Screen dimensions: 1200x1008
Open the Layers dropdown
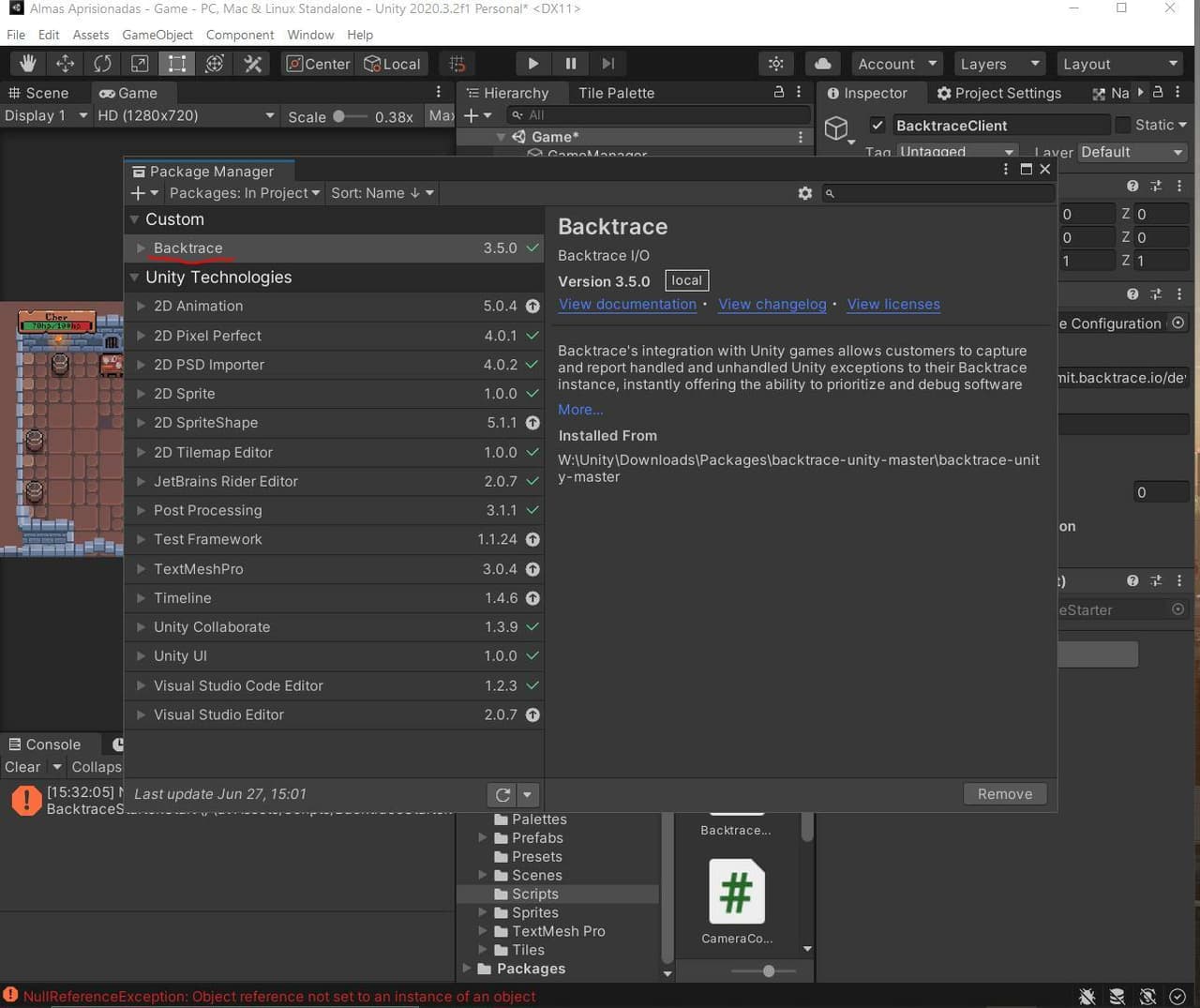1000,64
